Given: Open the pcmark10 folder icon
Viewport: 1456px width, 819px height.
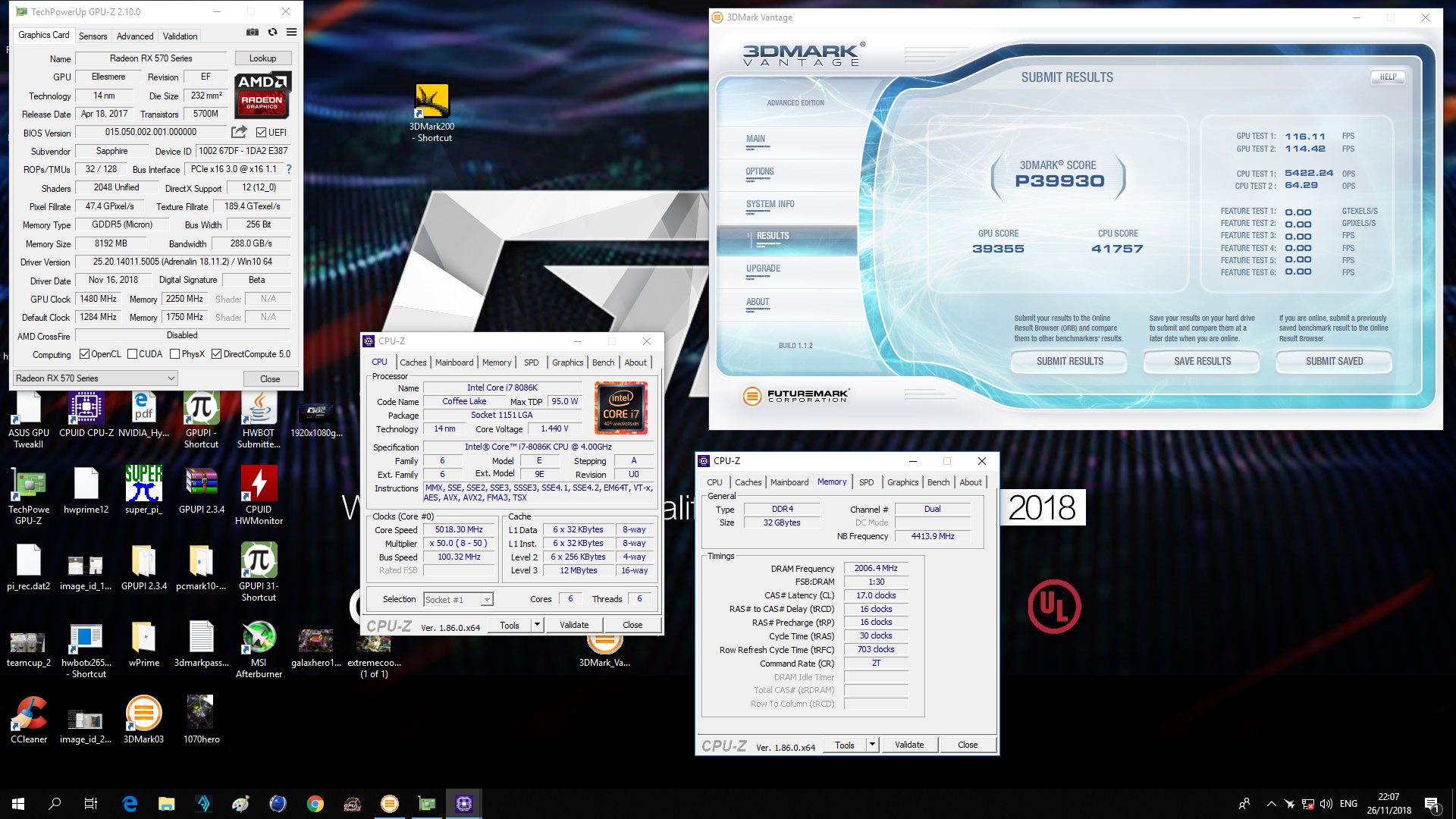Looking at the screenshot, I should (x=201, y=567).
